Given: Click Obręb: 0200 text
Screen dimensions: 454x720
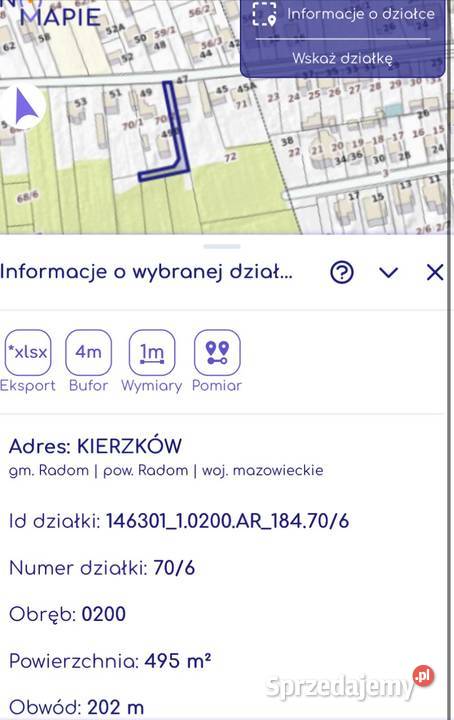Looking at the screenshot, I should (x=67, y=614).
